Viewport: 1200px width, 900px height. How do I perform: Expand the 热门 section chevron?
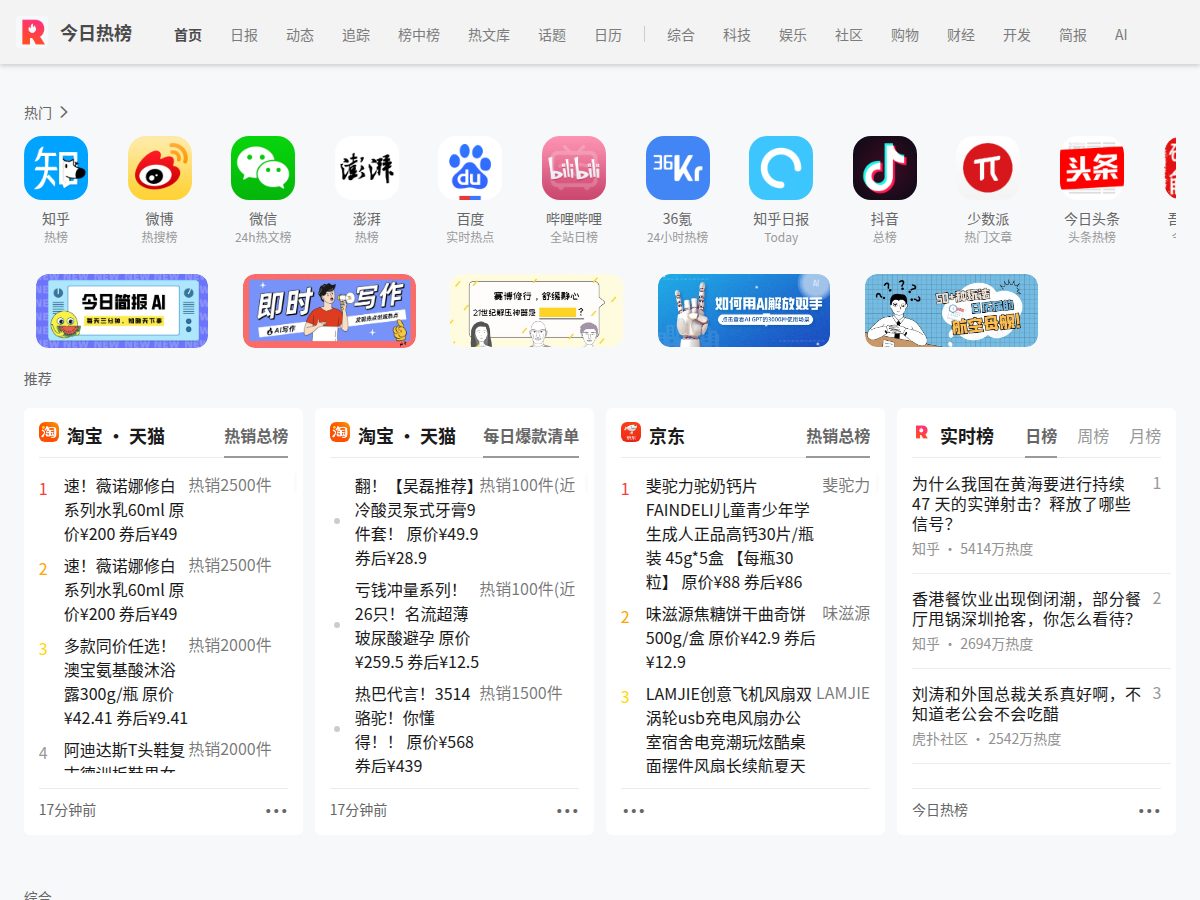(x=64, y=113)
